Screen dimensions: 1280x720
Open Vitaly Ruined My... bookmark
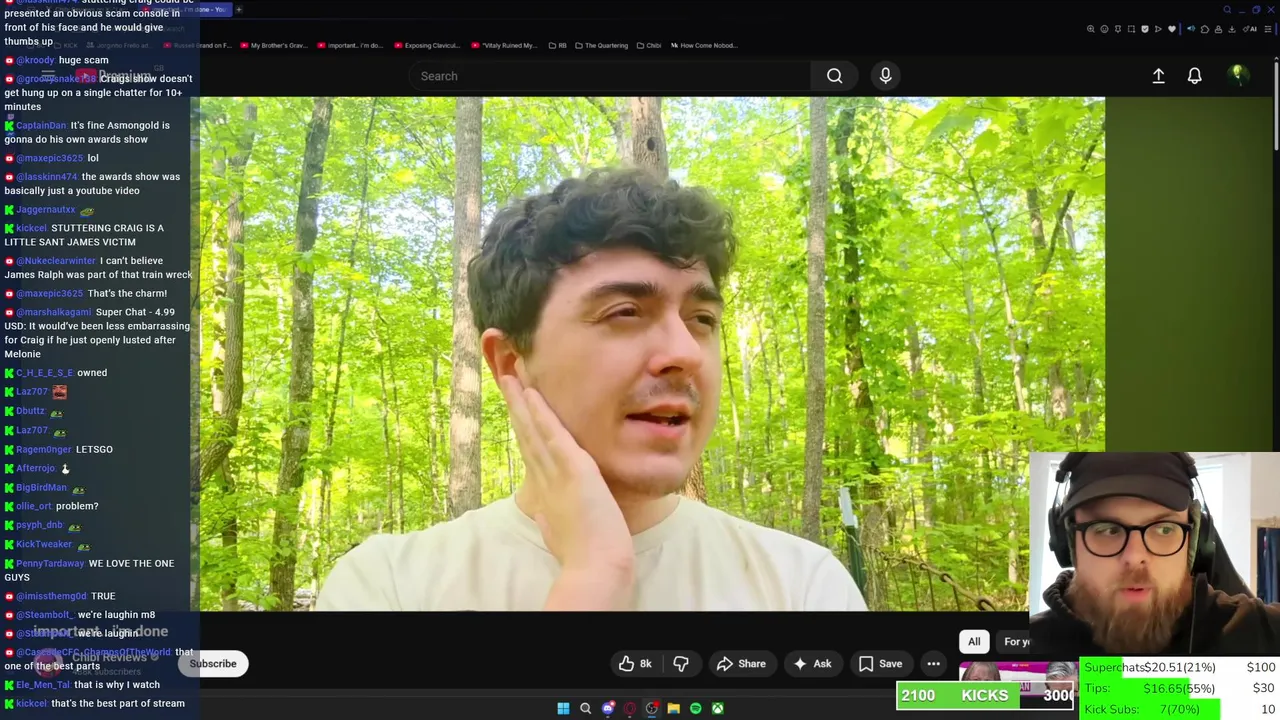[503, 45]
